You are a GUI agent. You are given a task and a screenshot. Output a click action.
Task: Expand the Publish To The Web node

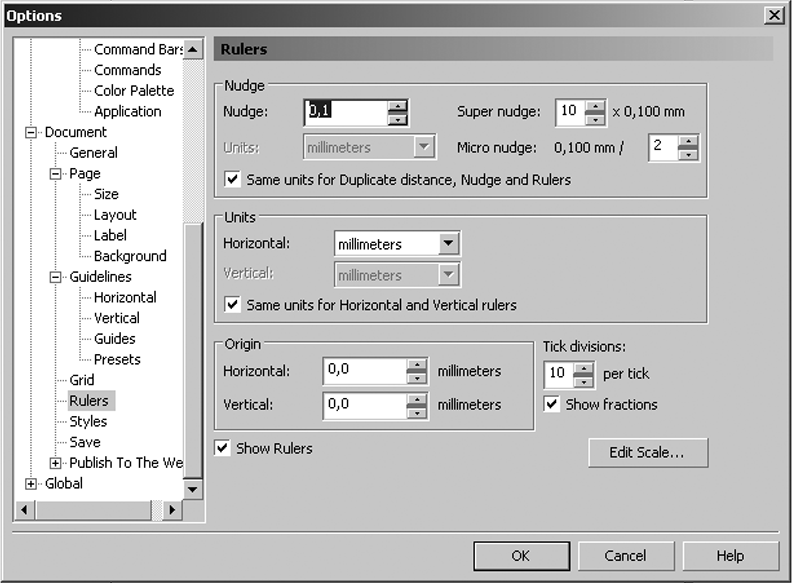[56, 463]
